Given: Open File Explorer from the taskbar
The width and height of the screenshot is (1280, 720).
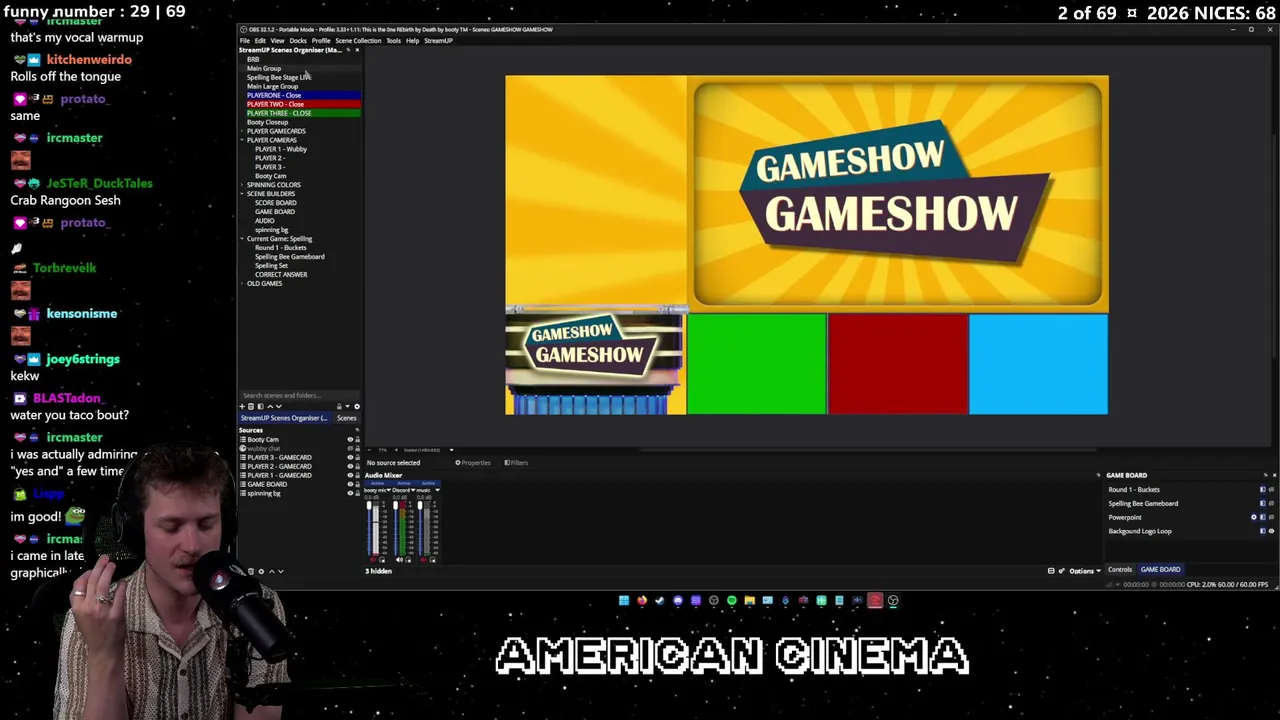Looking at the screenshot, I should pyautogui.click(x=750, y=601).
